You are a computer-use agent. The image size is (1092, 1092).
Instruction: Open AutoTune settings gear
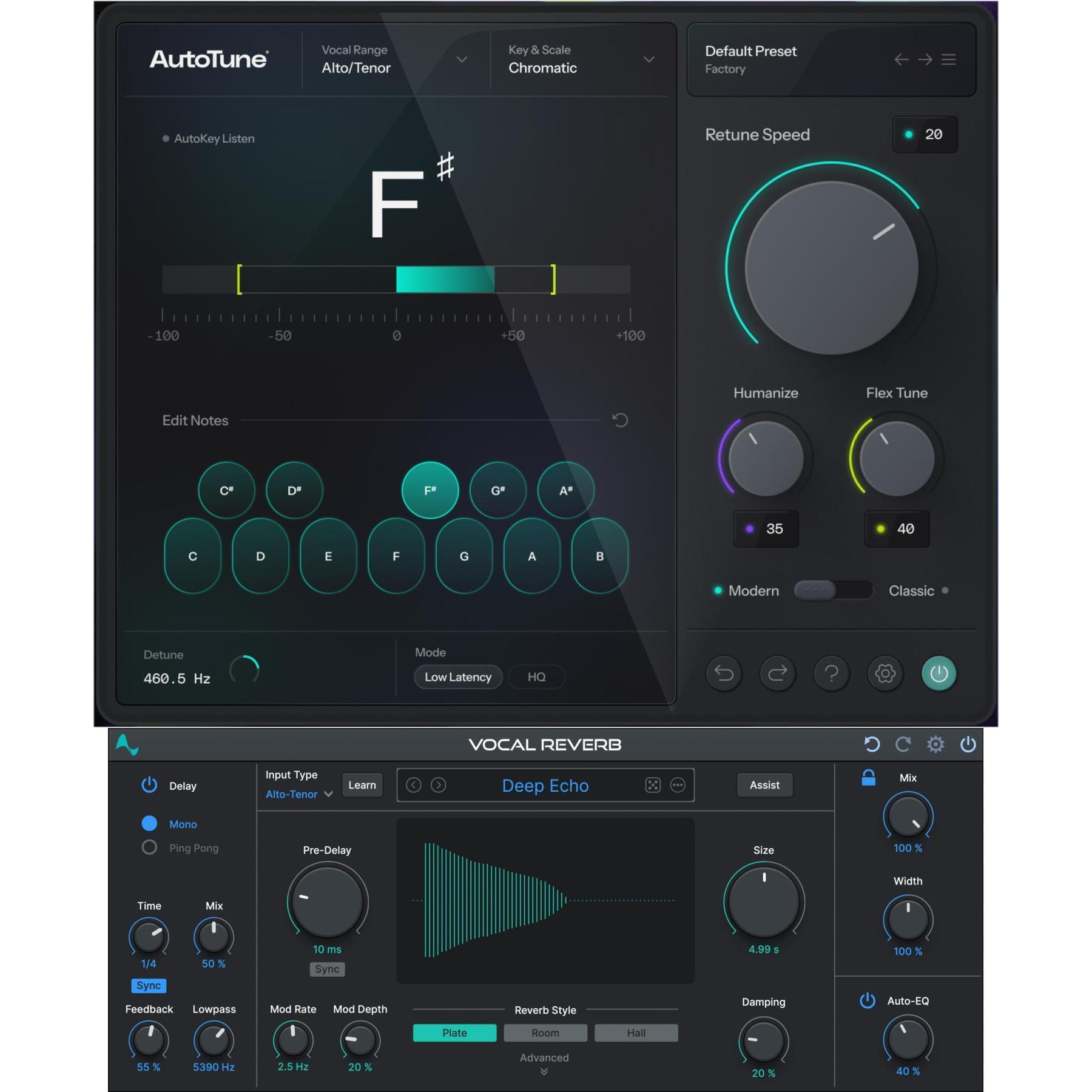pos(885,673)
